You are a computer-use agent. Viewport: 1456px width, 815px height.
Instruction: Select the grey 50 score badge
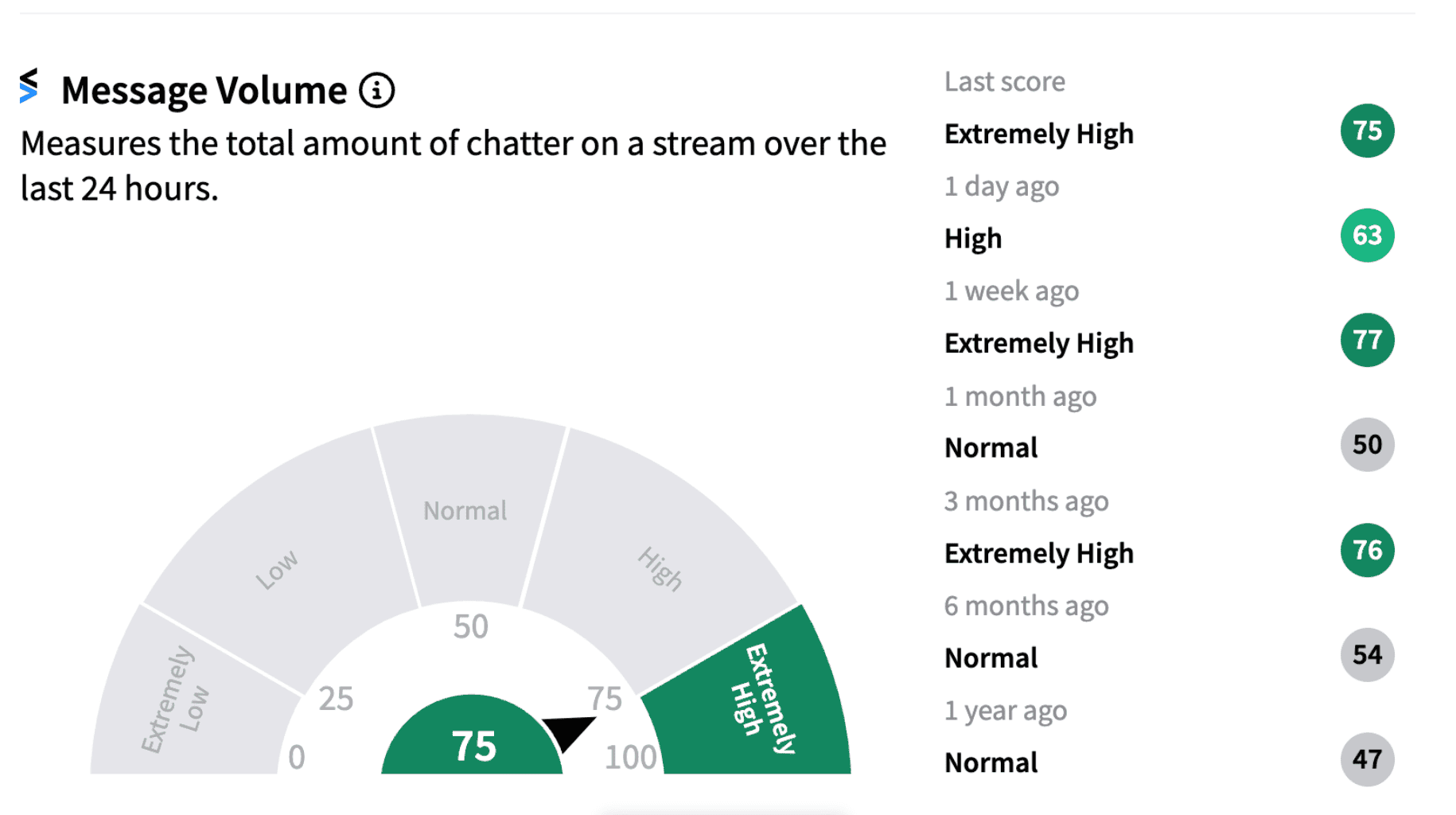point(1367,445)
